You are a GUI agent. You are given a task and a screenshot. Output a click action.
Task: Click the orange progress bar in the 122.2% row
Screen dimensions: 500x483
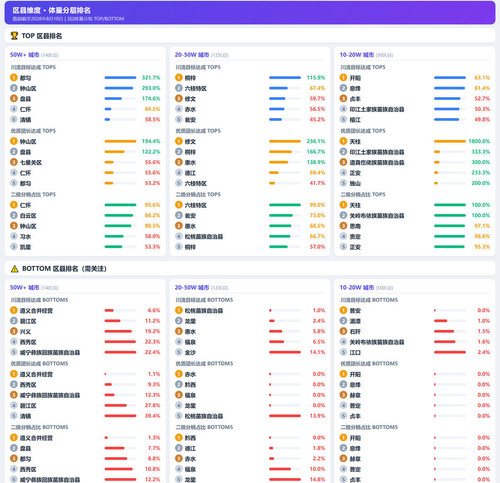[x=120, y=152]
